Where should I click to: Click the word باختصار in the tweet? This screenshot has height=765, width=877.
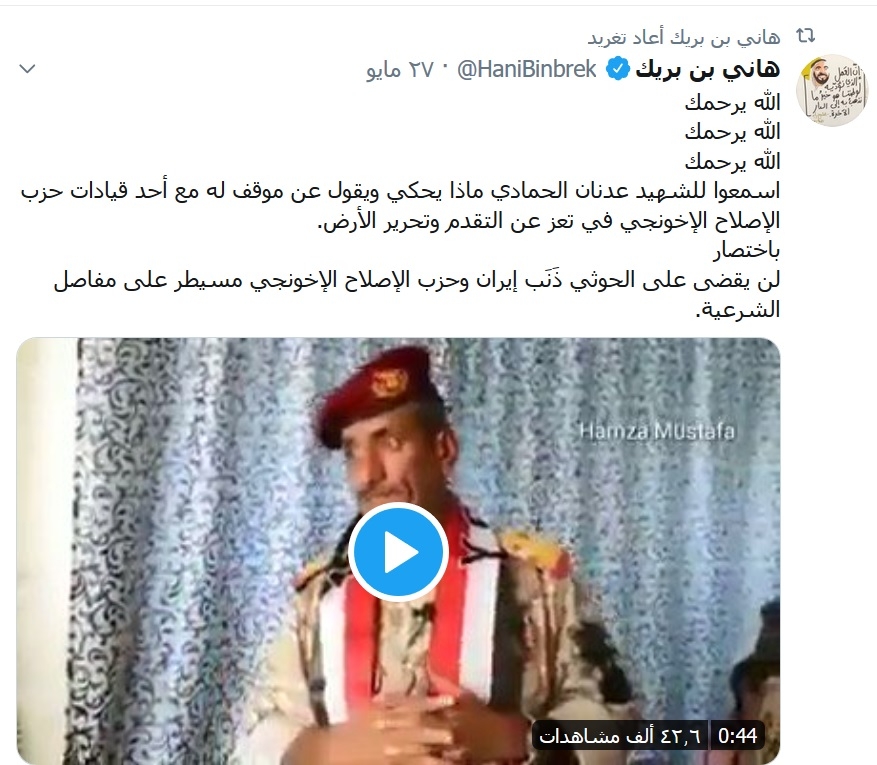tap(746, 251)
